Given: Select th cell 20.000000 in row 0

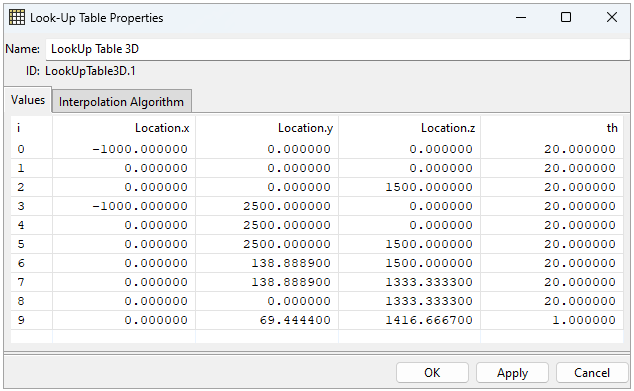Looking at the screenshot, I should coord(552,149).
